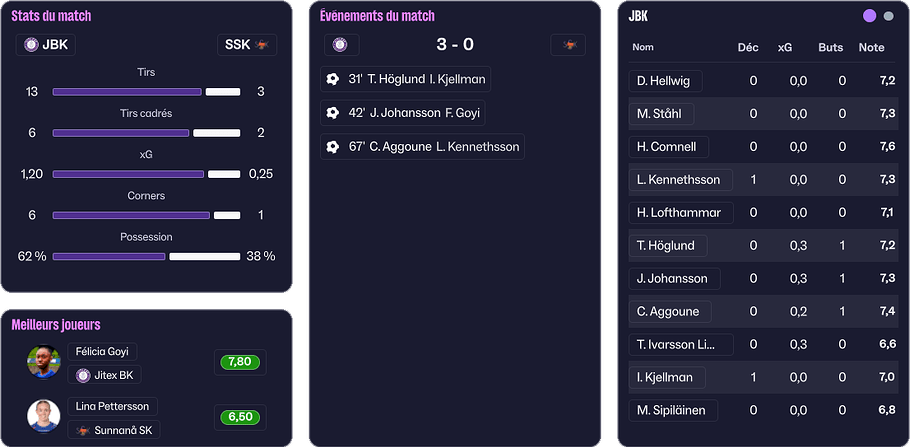The width and height of the screenshot is (910, 447).
Task: Sort players by the Buts column
Action: [830, 47]
